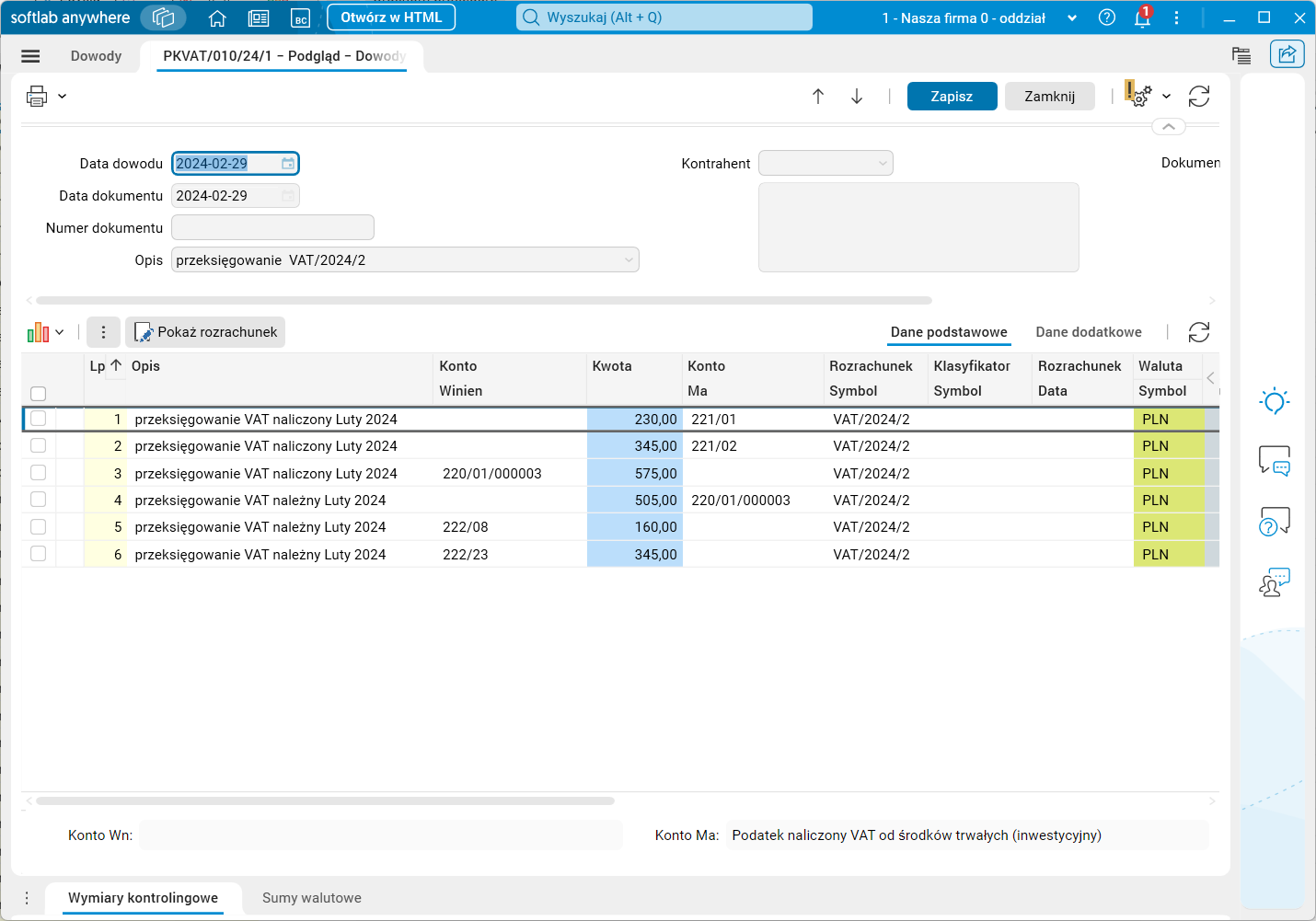Open the share icon at top right

coord(1287,54)
